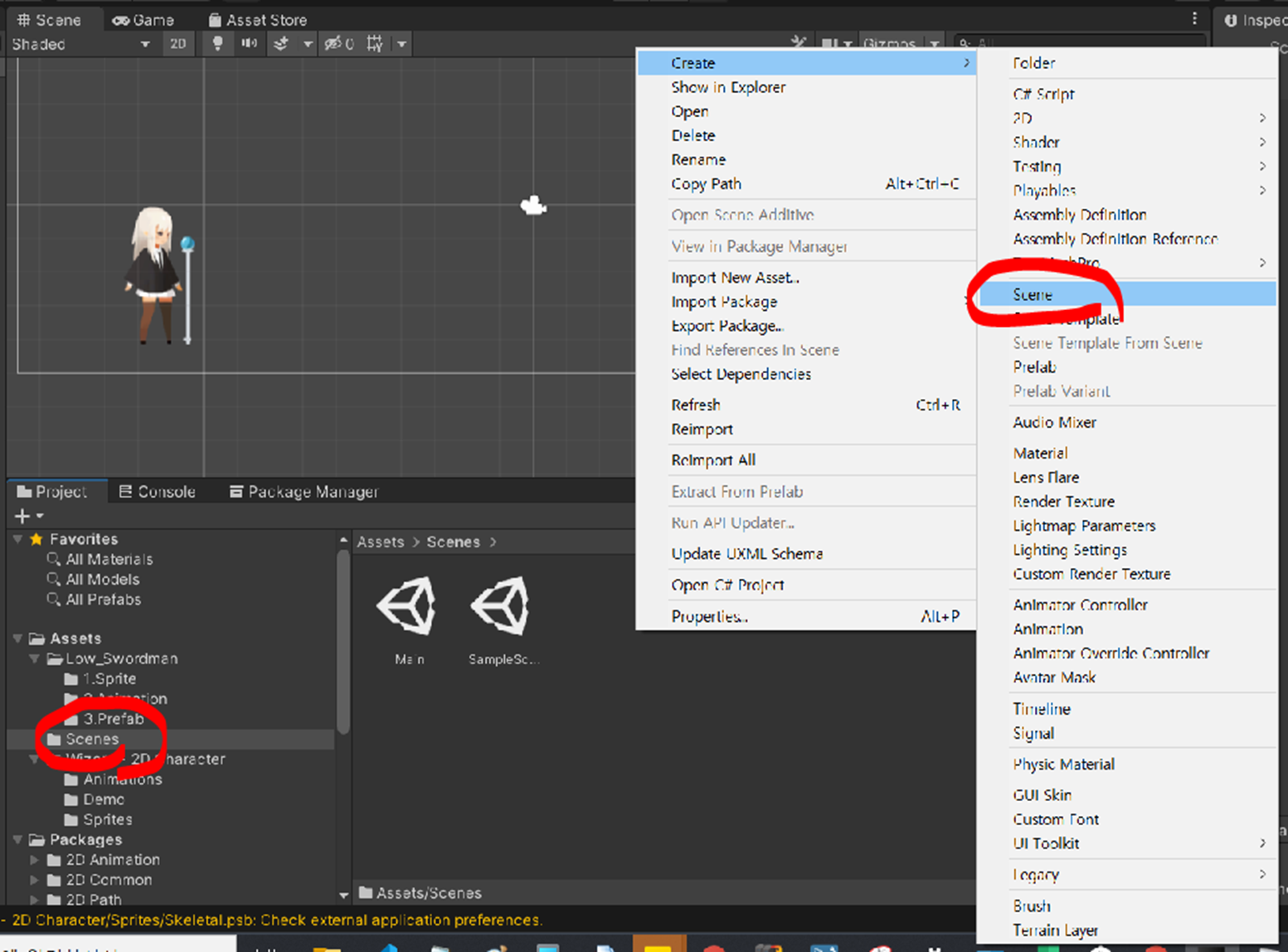Viewport: 1288px width, 952px height.
Task: Enable 2D view mode button
Action: [178, 44]
